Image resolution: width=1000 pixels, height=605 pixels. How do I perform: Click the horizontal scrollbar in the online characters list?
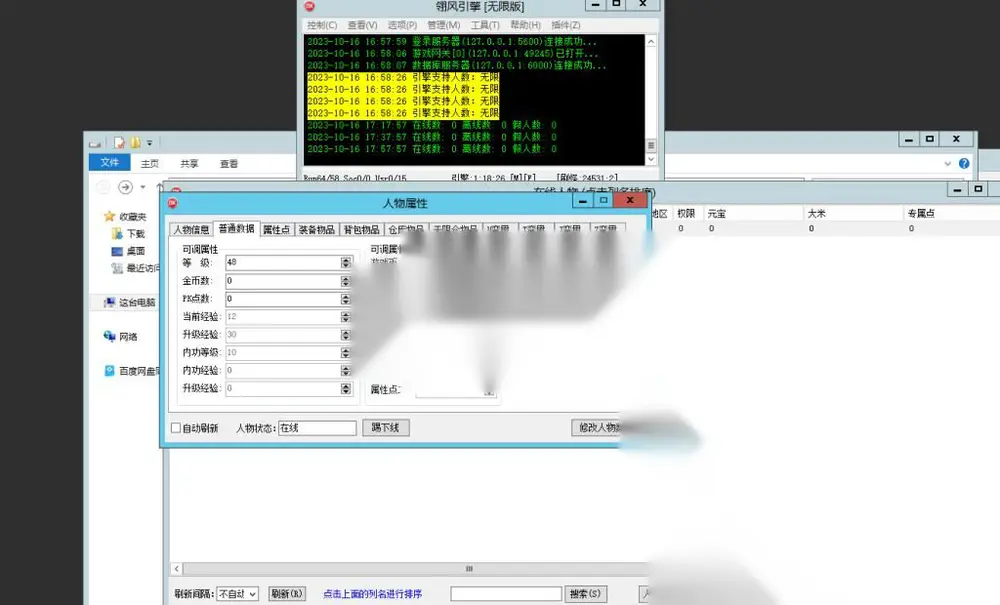click(x=411, y=569)
